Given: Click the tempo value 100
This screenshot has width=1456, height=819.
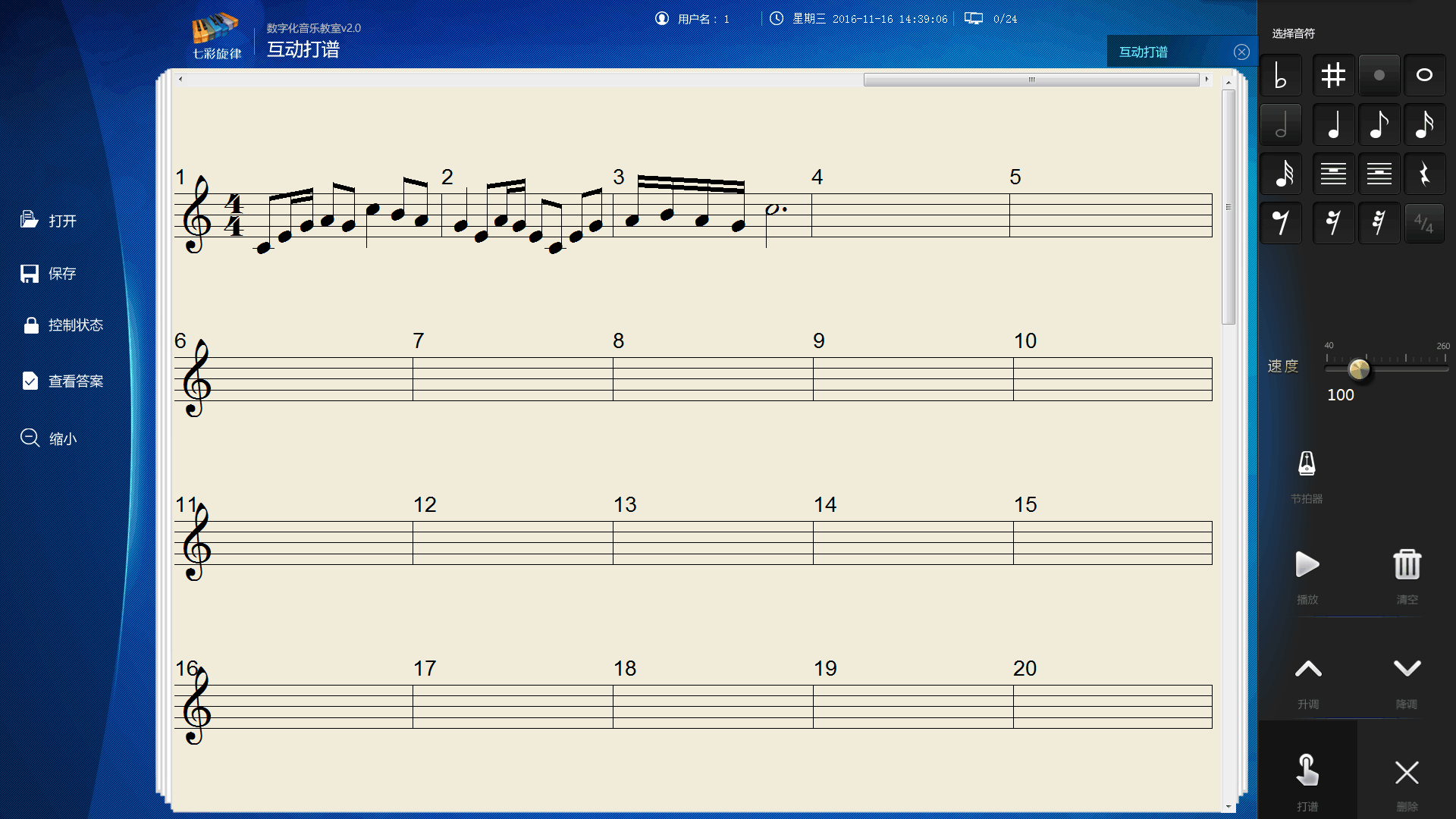Looking at the screenshot, I should pyautogui.click(x=1341, y=395).
